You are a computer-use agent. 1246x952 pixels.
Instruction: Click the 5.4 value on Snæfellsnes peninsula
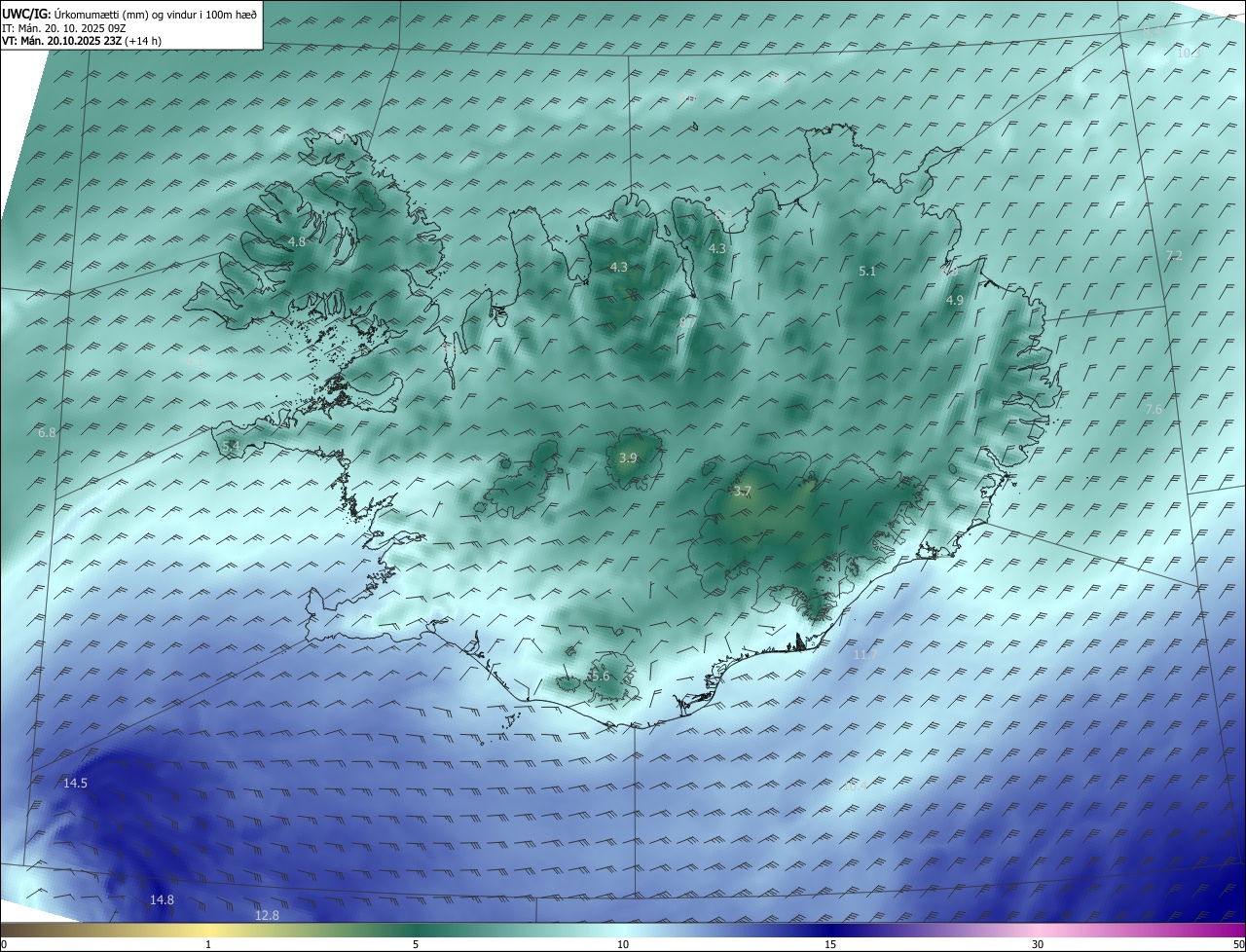(231, 446)
